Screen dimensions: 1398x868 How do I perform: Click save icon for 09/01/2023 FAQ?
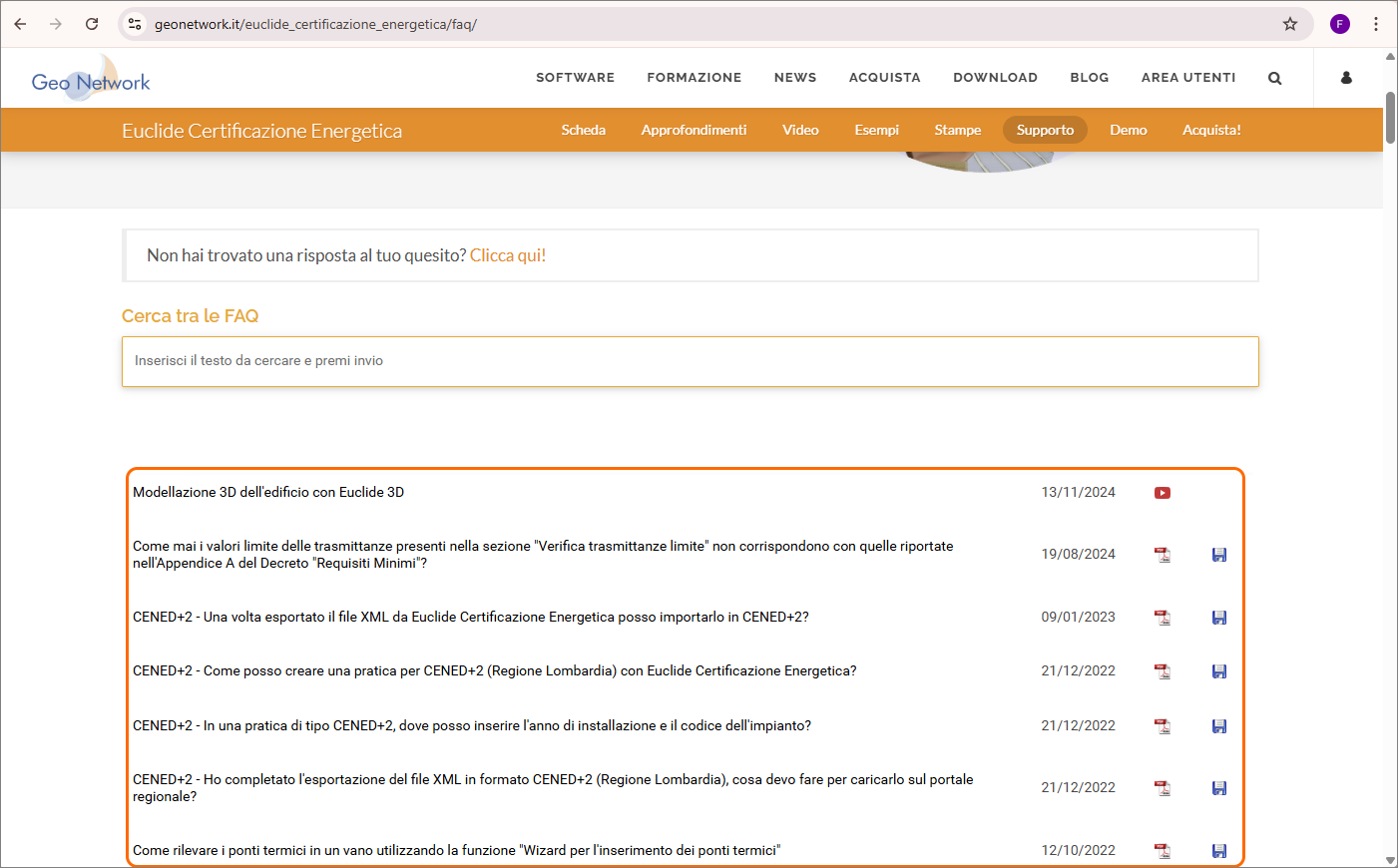click(1219, 618)
